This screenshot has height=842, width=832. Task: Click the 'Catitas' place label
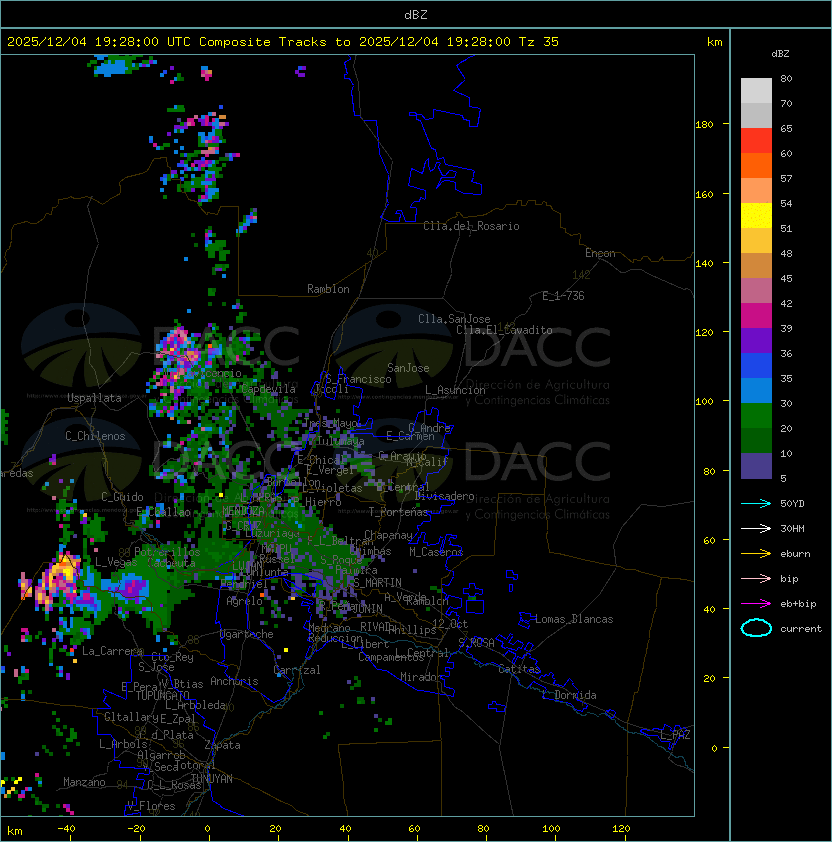click(519, 669)
